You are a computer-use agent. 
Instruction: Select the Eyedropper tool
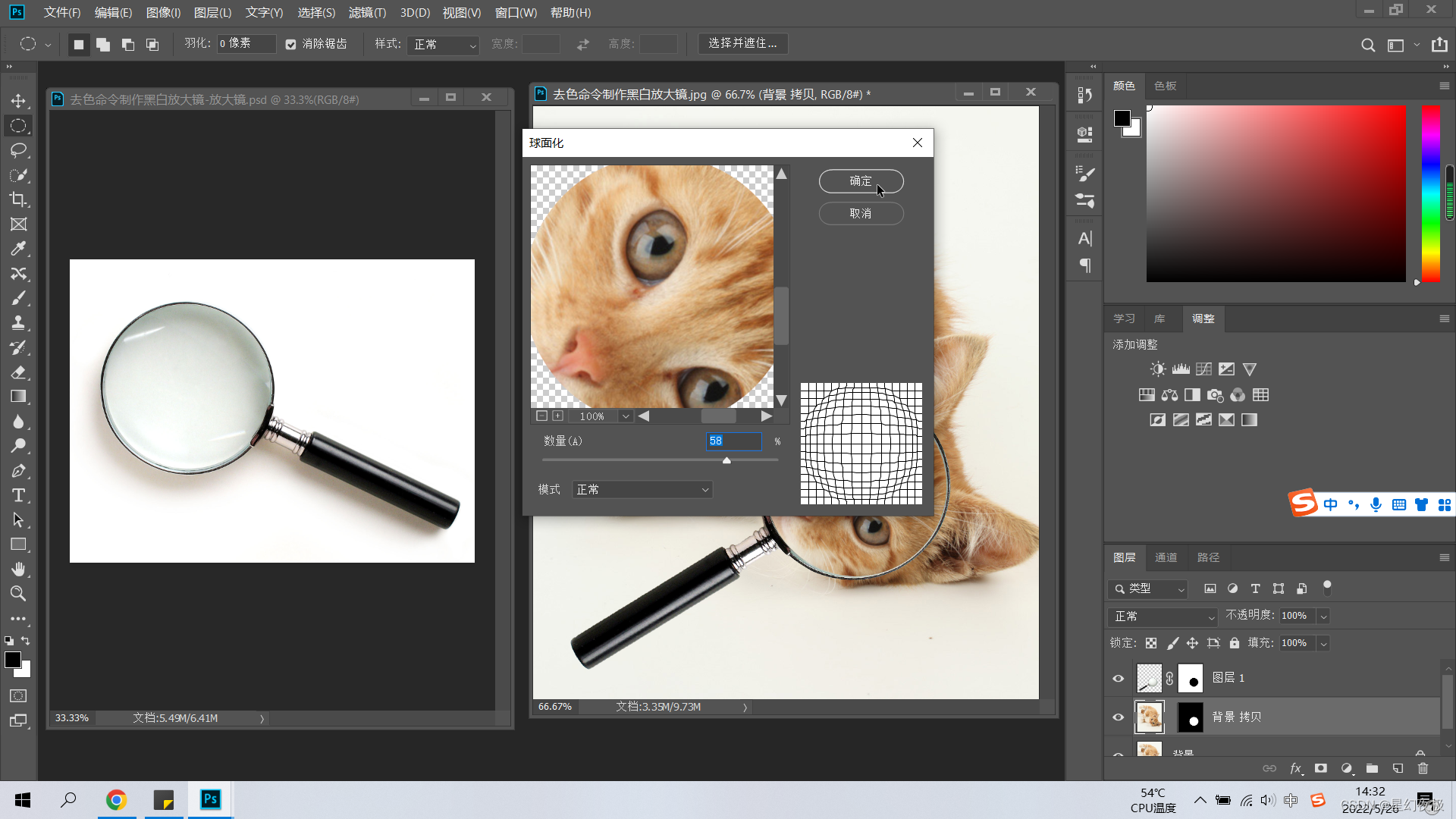(18, 249)
